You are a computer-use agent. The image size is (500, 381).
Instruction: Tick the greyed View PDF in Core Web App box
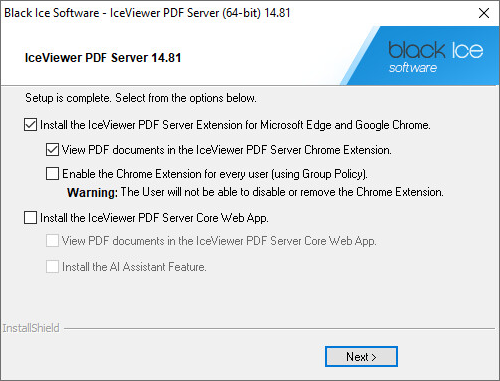coord(52,240)
